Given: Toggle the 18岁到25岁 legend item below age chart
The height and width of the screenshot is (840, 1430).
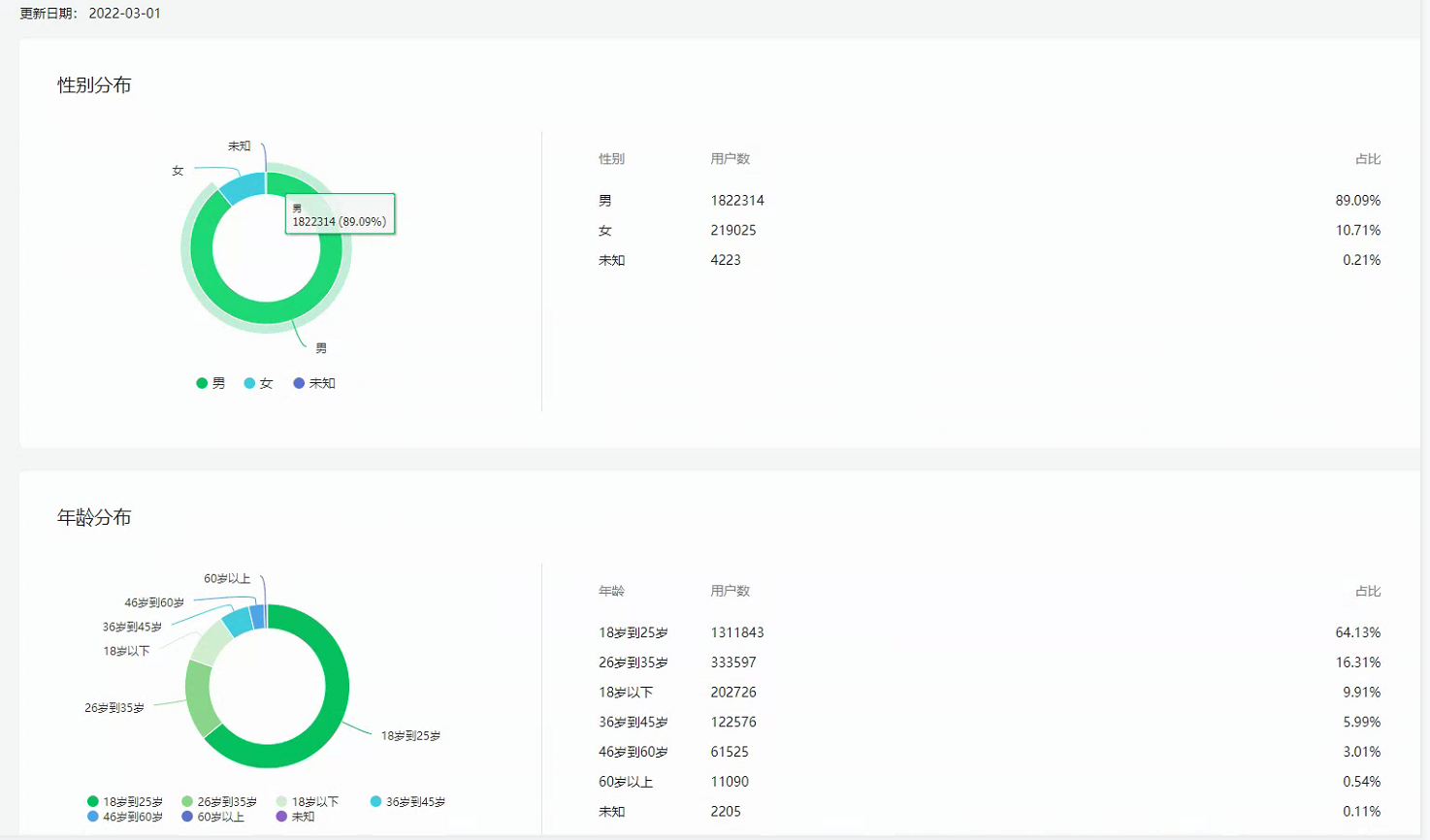Looking at the screenshot, I should [x=125, y=802].
